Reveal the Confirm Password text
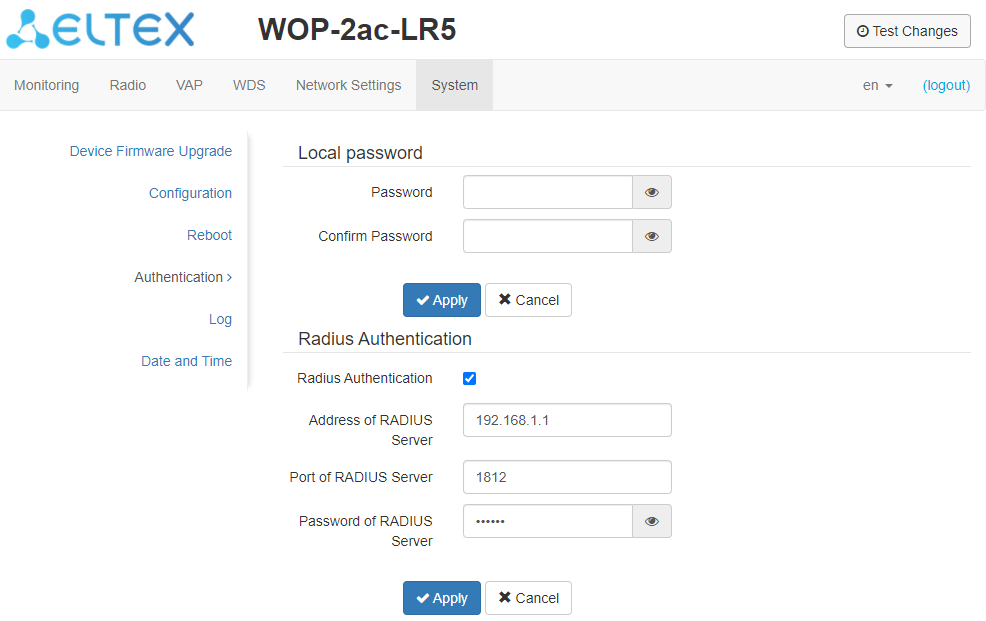Screen dimensions: 986x621 tap(652, 236)
